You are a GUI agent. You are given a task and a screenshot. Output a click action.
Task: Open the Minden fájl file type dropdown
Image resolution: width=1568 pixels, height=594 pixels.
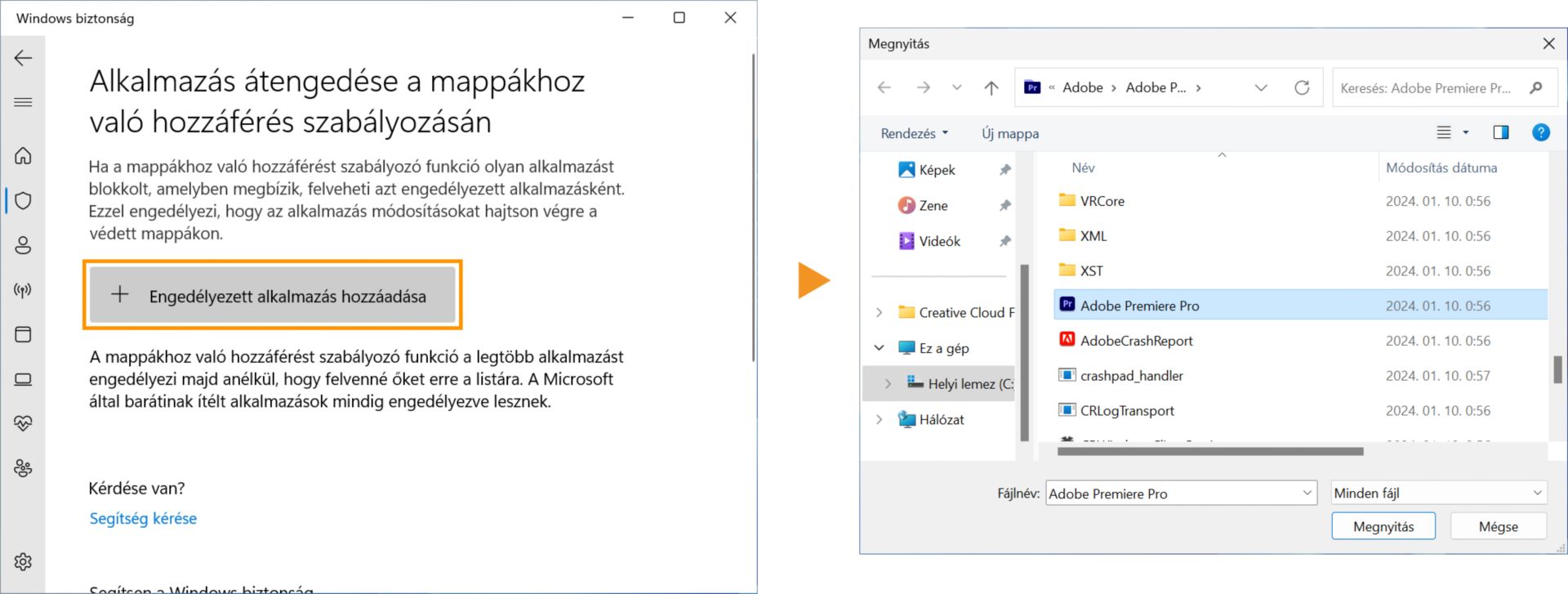click(x=1439, y=493)
